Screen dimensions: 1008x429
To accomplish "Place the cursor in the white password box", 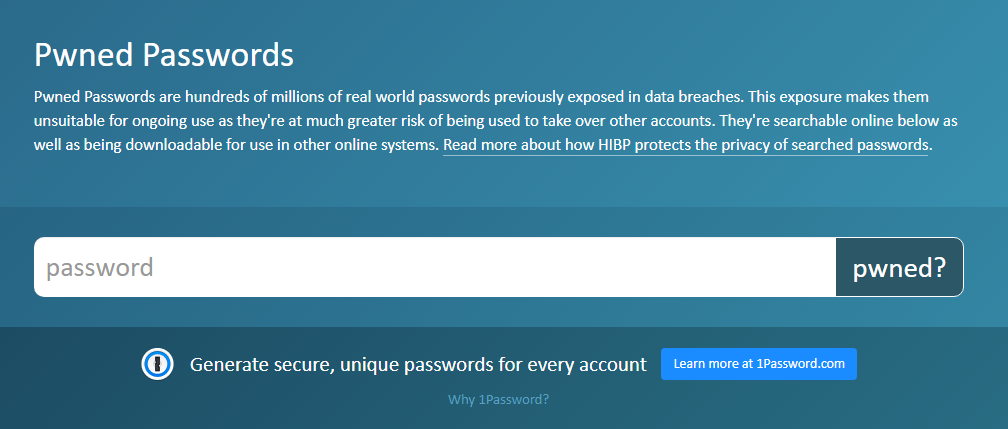I will 435,267.
